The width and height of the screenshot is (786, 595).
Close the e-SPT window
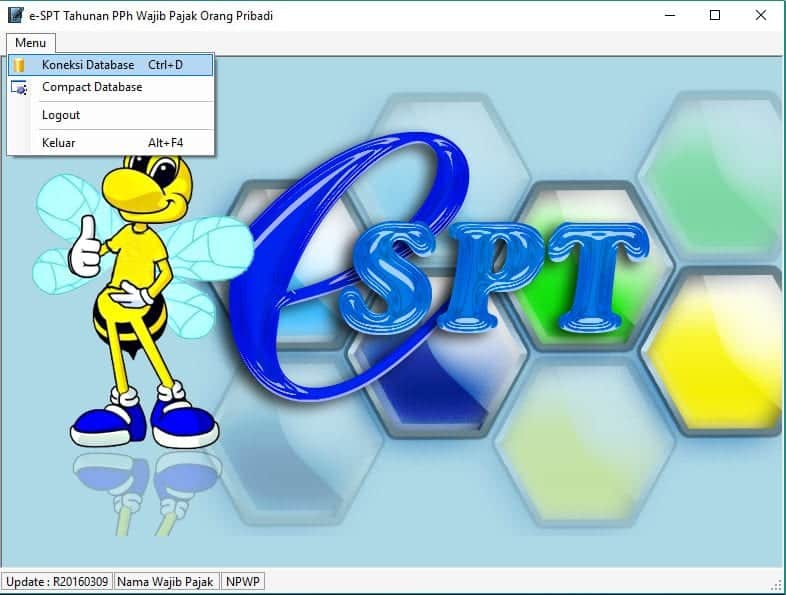(x=761, y=16)
